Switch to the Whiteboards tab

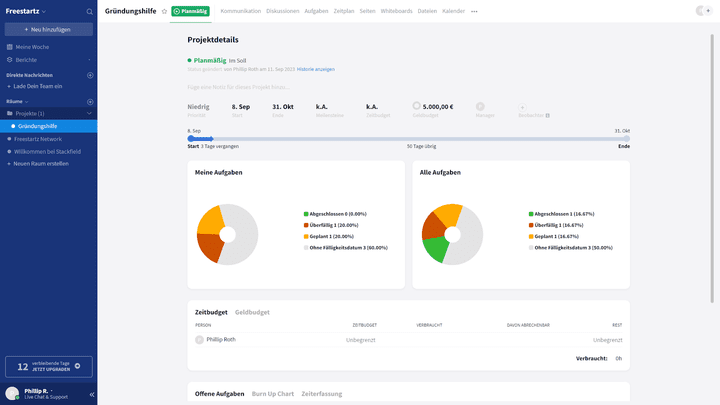coord(396,11)
